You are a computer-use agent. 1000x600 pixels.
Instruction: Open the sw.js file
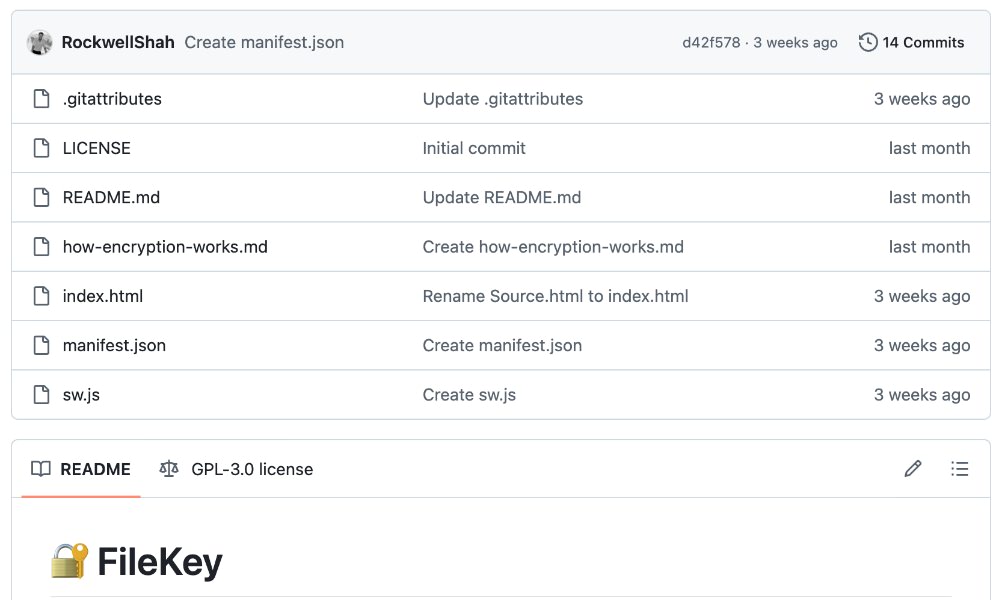(x=81, y=395)
